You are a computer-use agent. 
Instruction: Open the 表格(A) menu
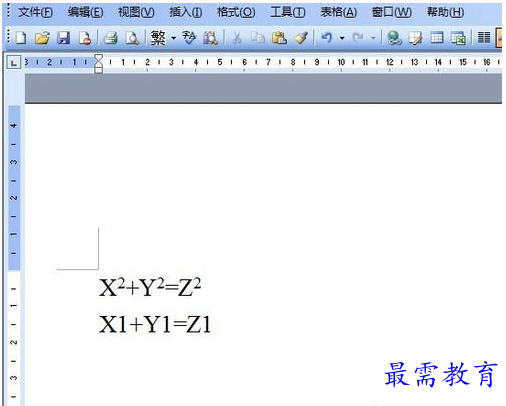click(x=338, y=13)
